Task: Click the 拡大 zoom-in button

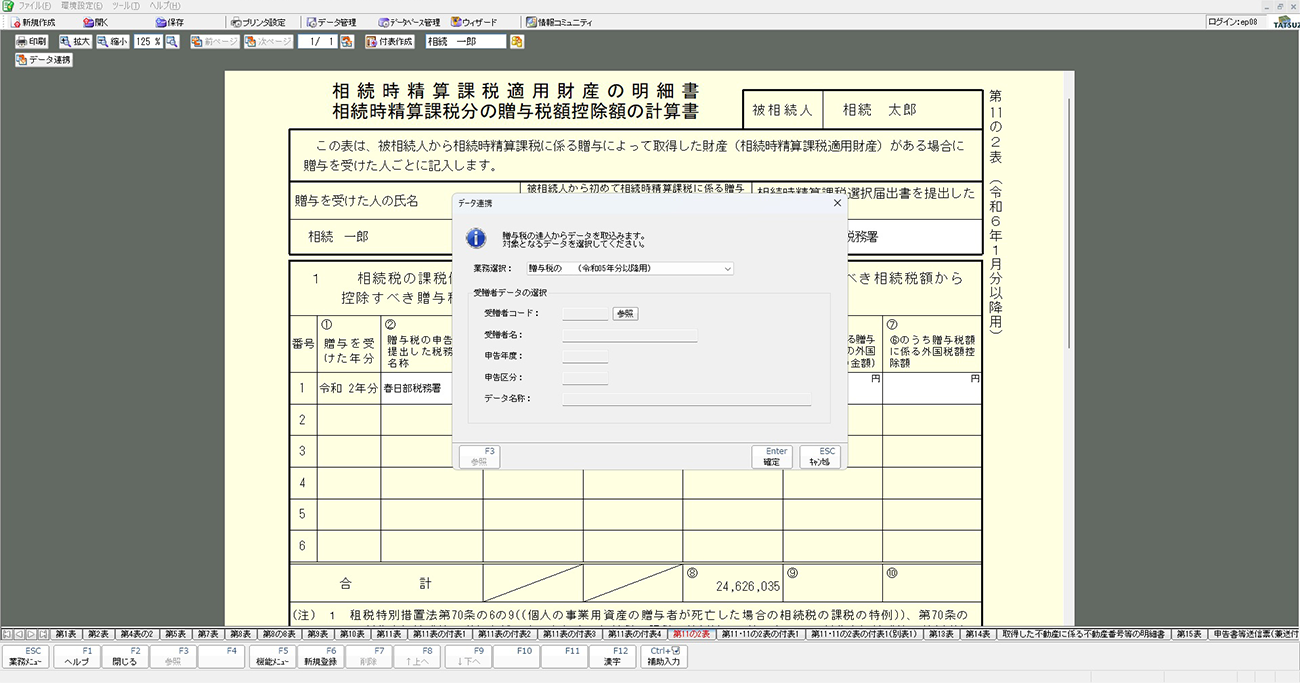Action: coord(75,42)
